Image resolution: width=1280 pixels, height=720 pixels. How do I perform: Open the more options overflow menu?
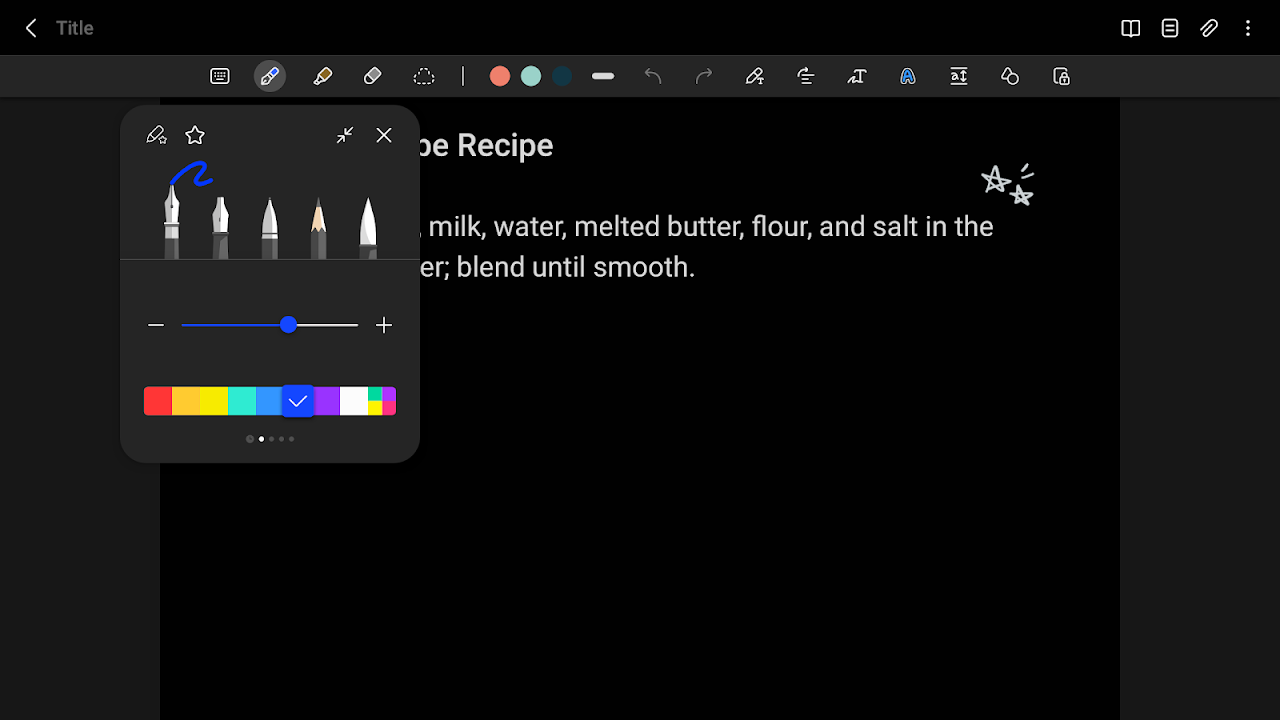tap(1248, 28)
